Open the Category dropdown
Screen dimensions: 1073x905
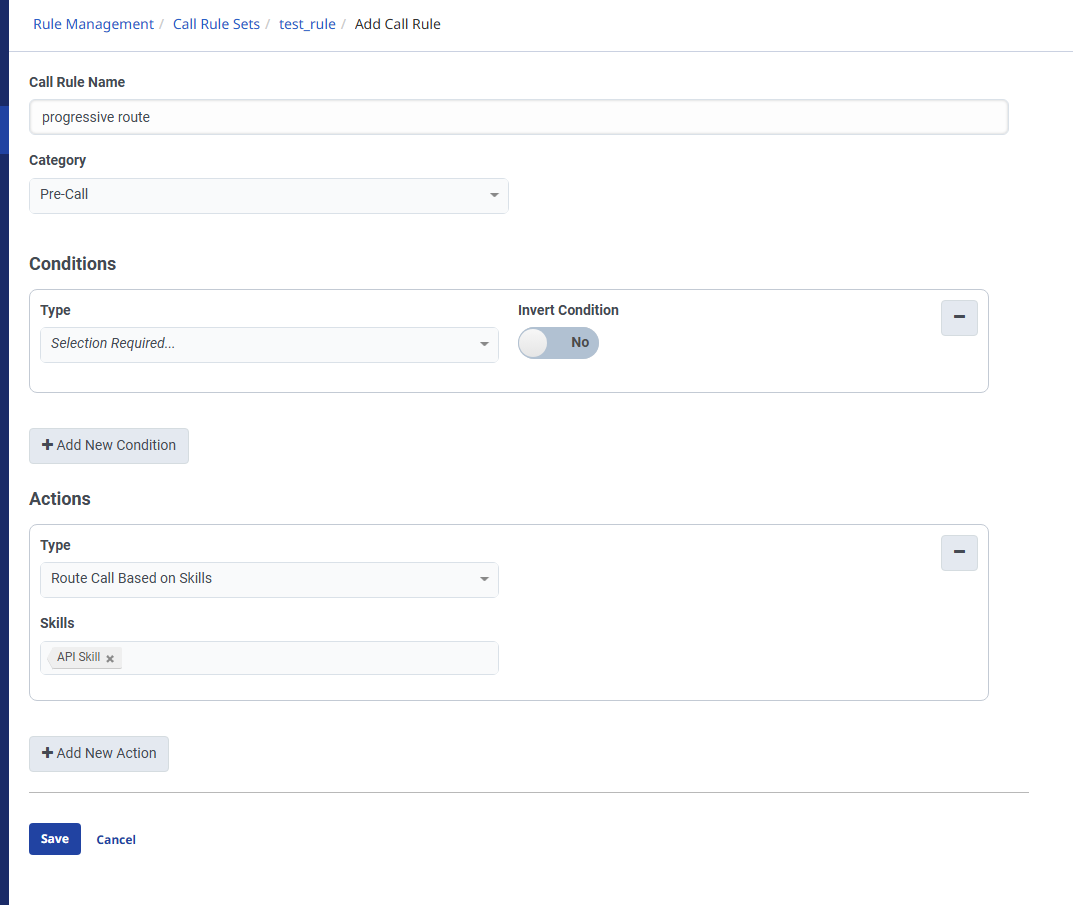pyautogui.click(x=268, y=195)
